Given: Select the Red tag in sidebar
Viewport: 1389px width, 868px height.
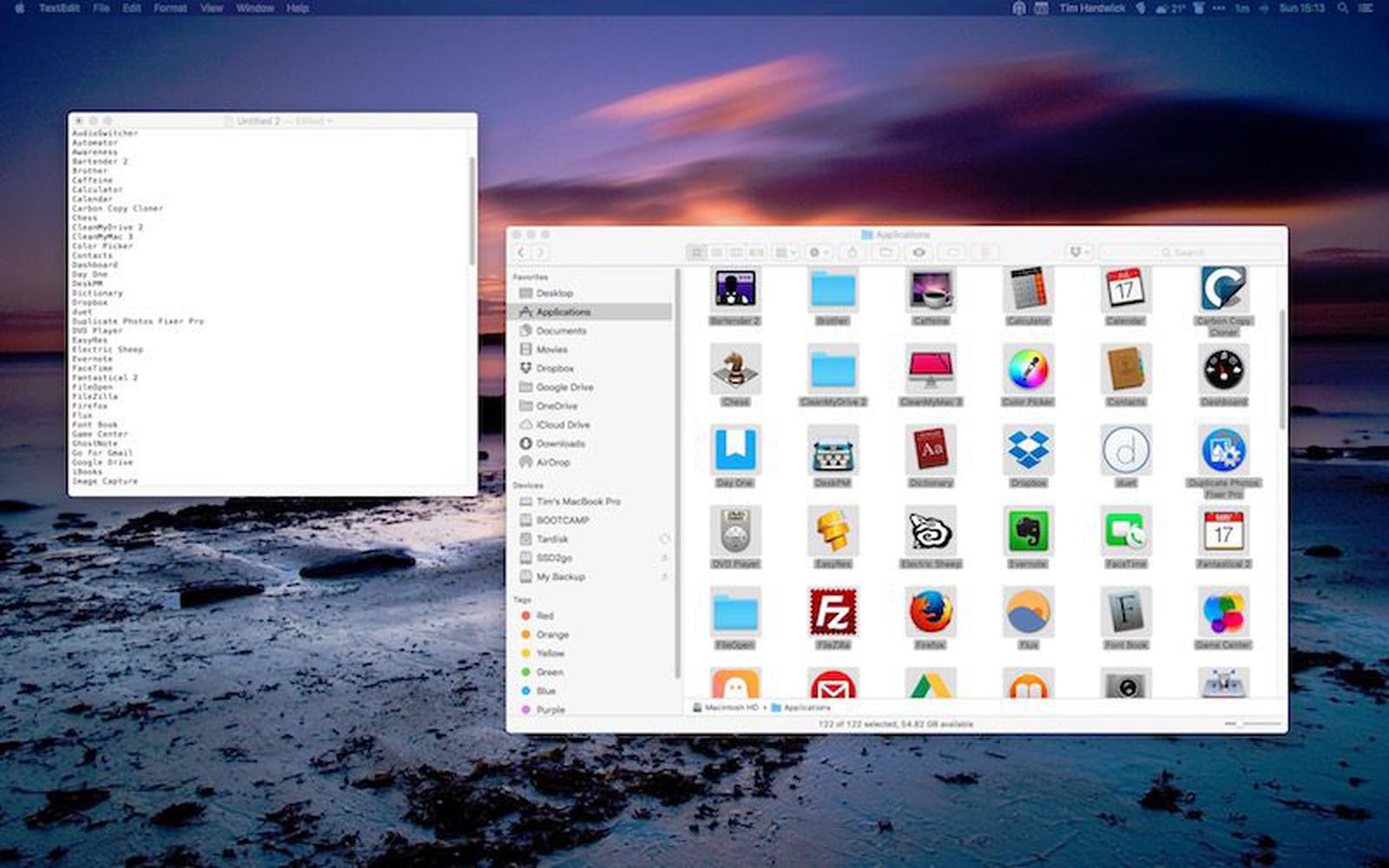Looking at the screenshot, I should pos(544,615).
